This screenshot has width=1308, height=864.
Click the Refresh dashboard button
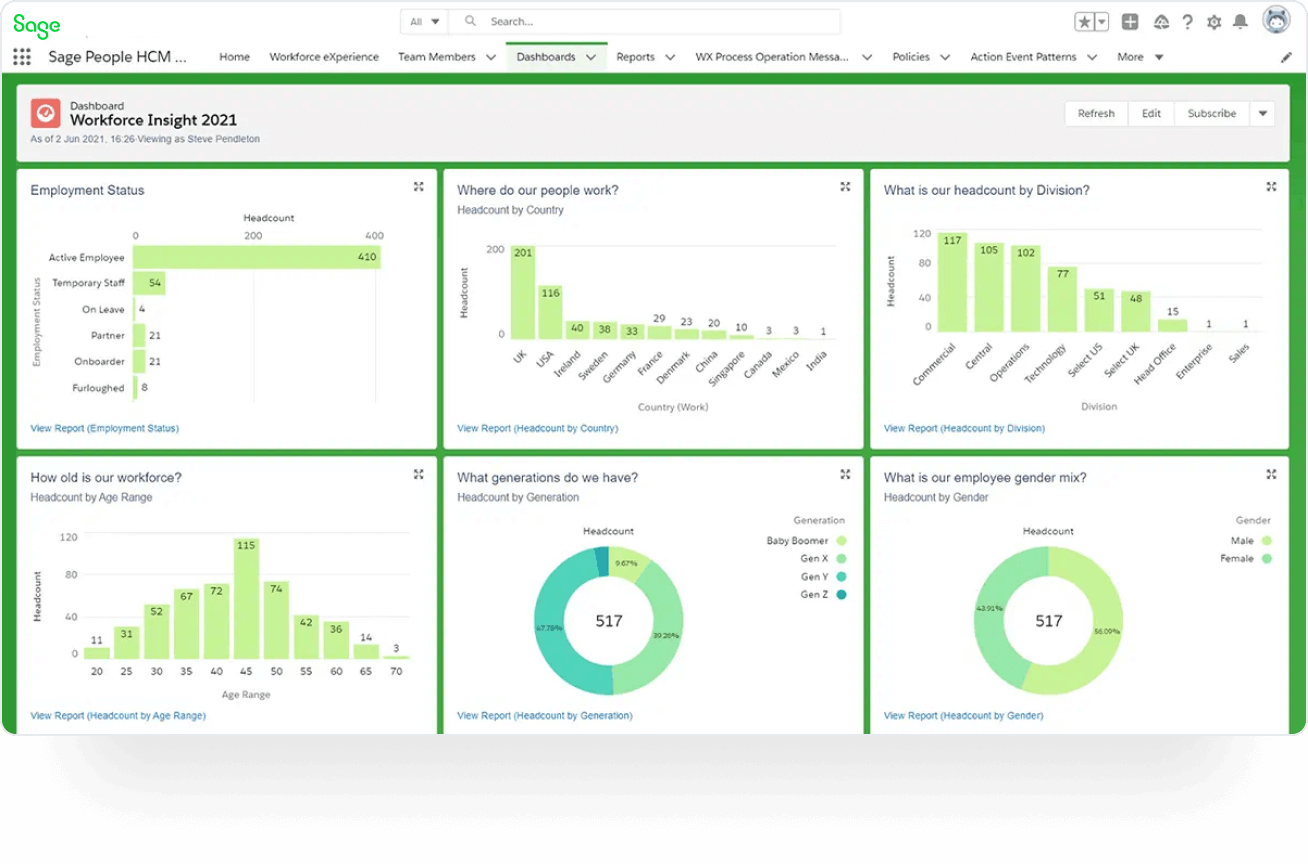(x=1095, y=113)
